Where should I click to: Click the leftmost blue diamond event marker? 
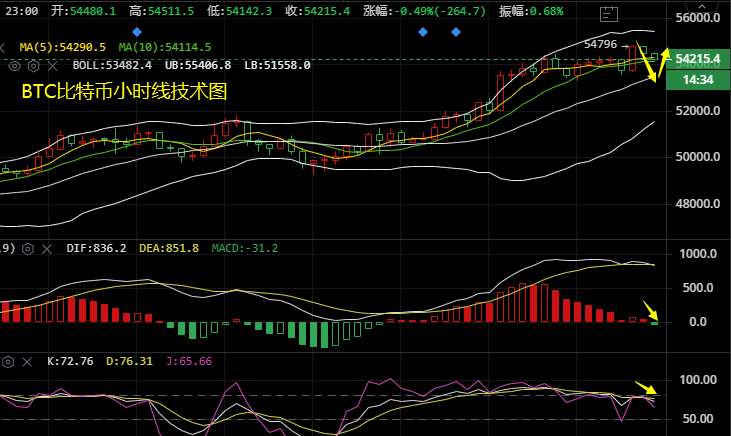point(137,32)
